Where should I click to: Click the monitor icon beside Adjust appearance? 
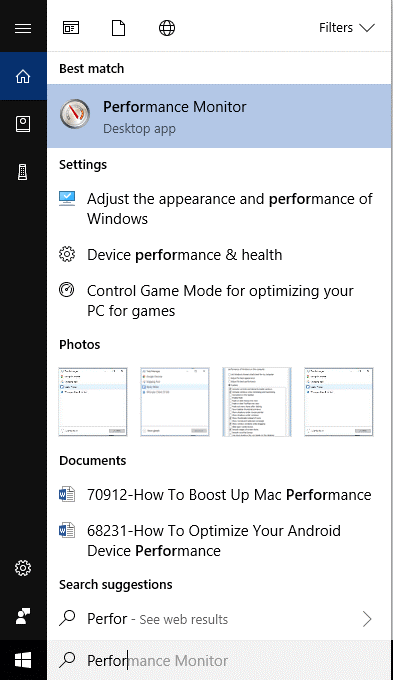[x=67, y=199]
